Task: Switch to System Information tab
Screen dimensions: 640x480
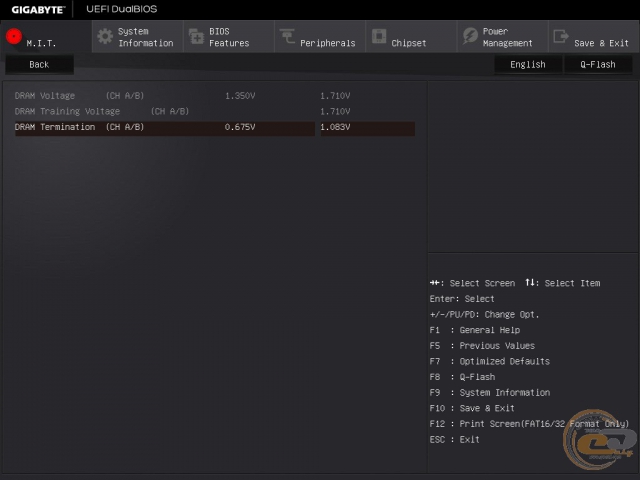Action: pyautogui.click(x=138, y=37)
